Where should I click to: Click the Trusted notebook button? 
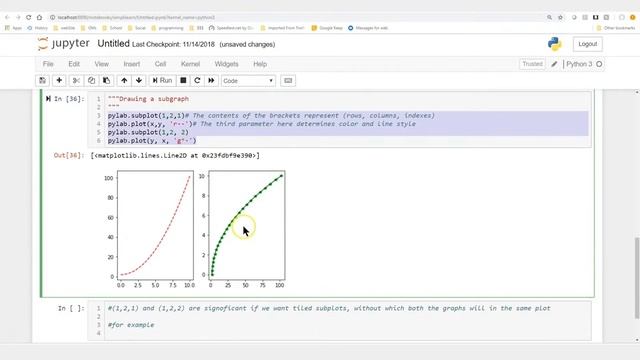[x=532, y=64]
